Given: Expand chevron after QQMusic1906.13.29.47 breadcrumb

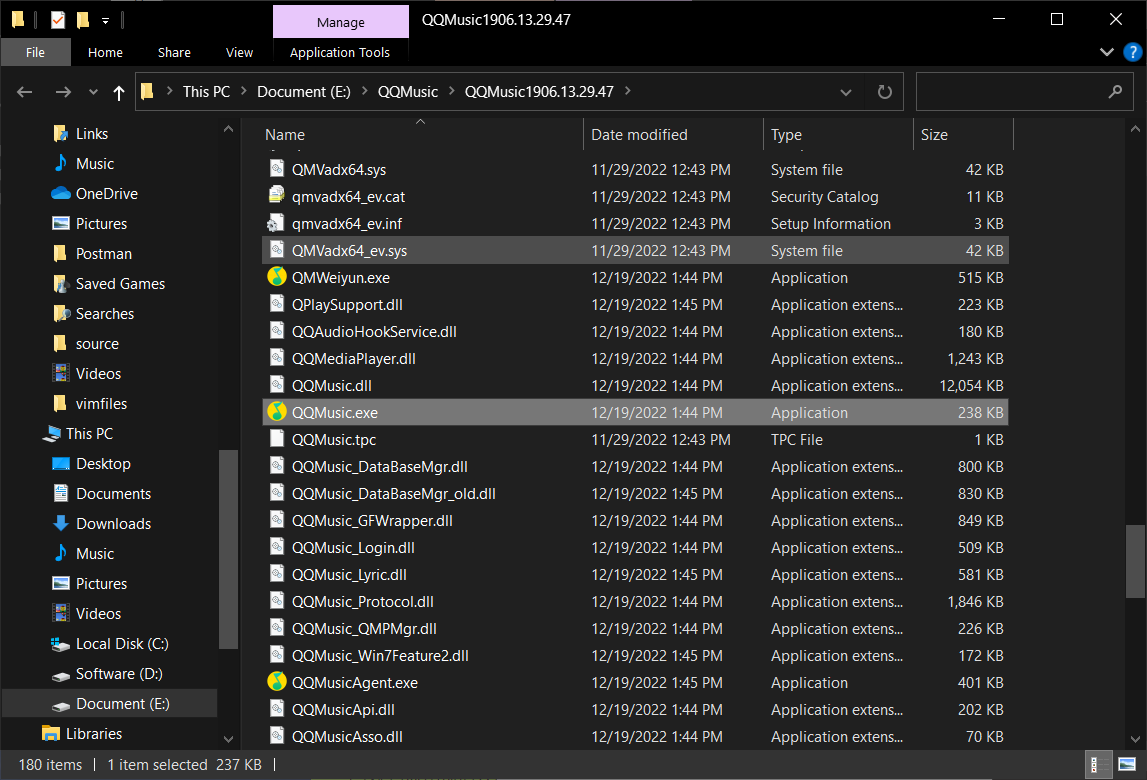Looking at the screenshot, I should tap(628, 91).
